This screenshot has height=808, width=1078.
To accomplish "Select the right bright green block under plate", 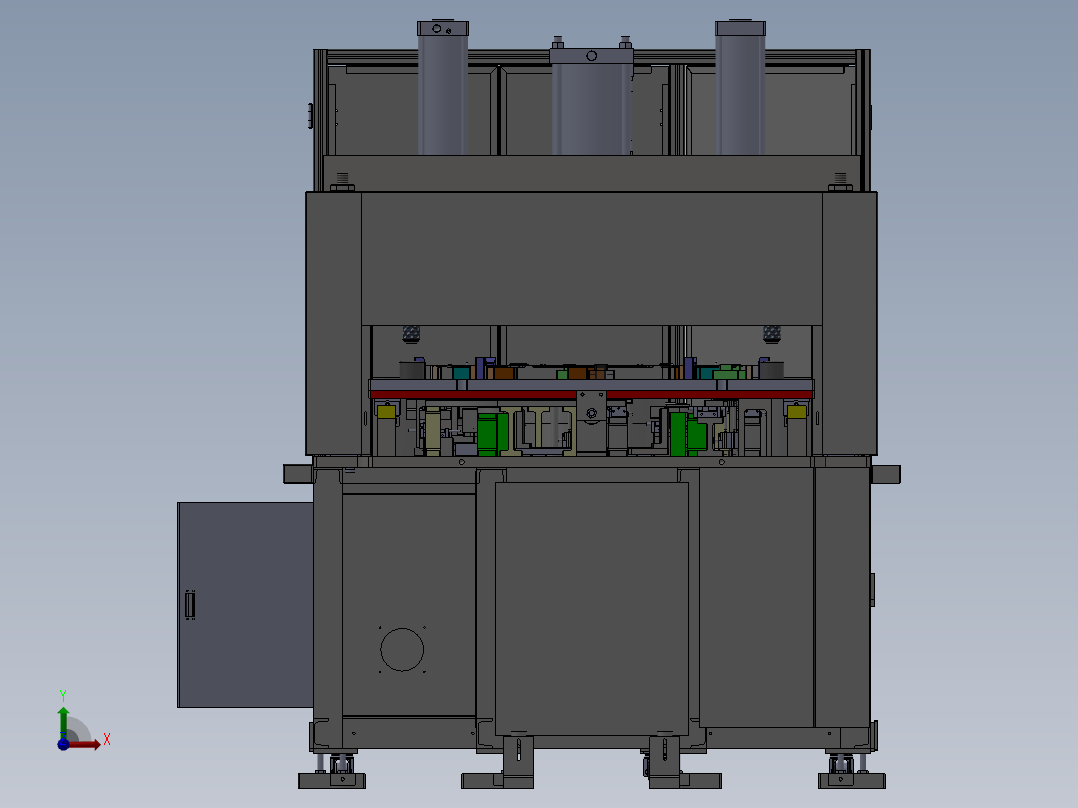I will point(688,434).
